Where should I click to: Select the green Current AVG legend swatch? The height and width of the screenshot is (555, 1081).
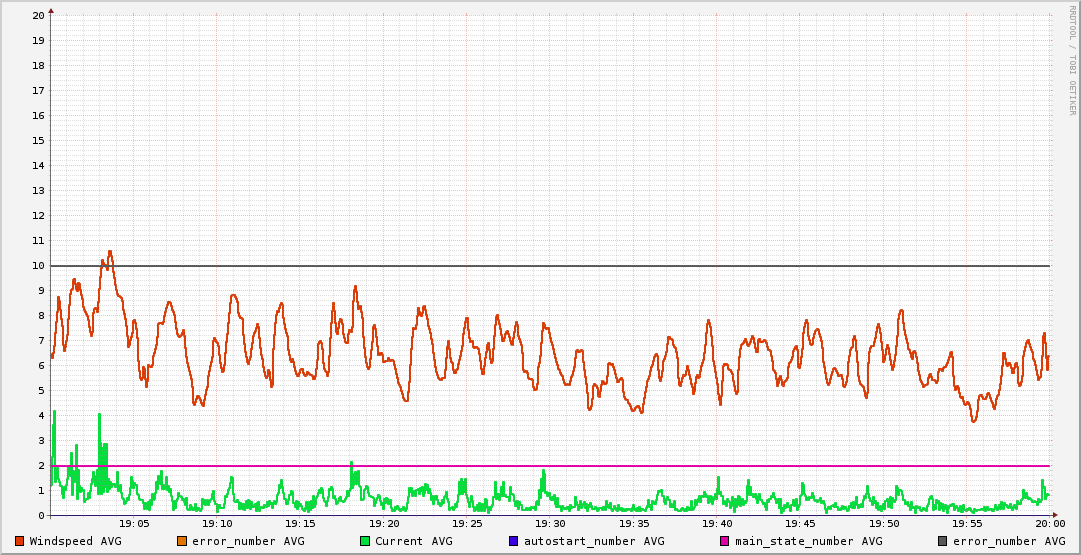click(365, 541)
